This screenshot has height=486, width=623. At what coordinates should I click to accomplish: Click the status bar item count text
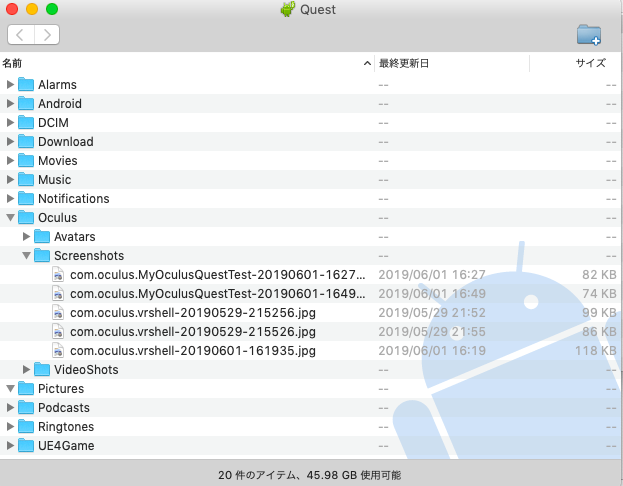(310, 475)
